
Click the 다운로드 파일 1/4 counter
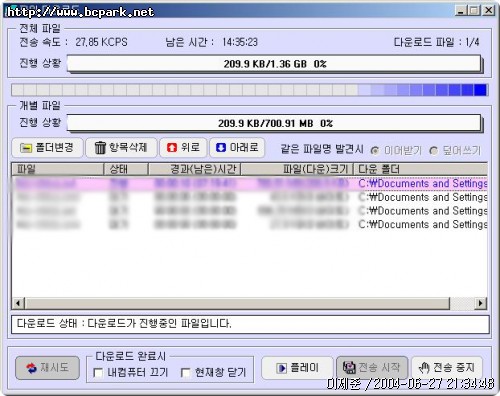[437, 42]
